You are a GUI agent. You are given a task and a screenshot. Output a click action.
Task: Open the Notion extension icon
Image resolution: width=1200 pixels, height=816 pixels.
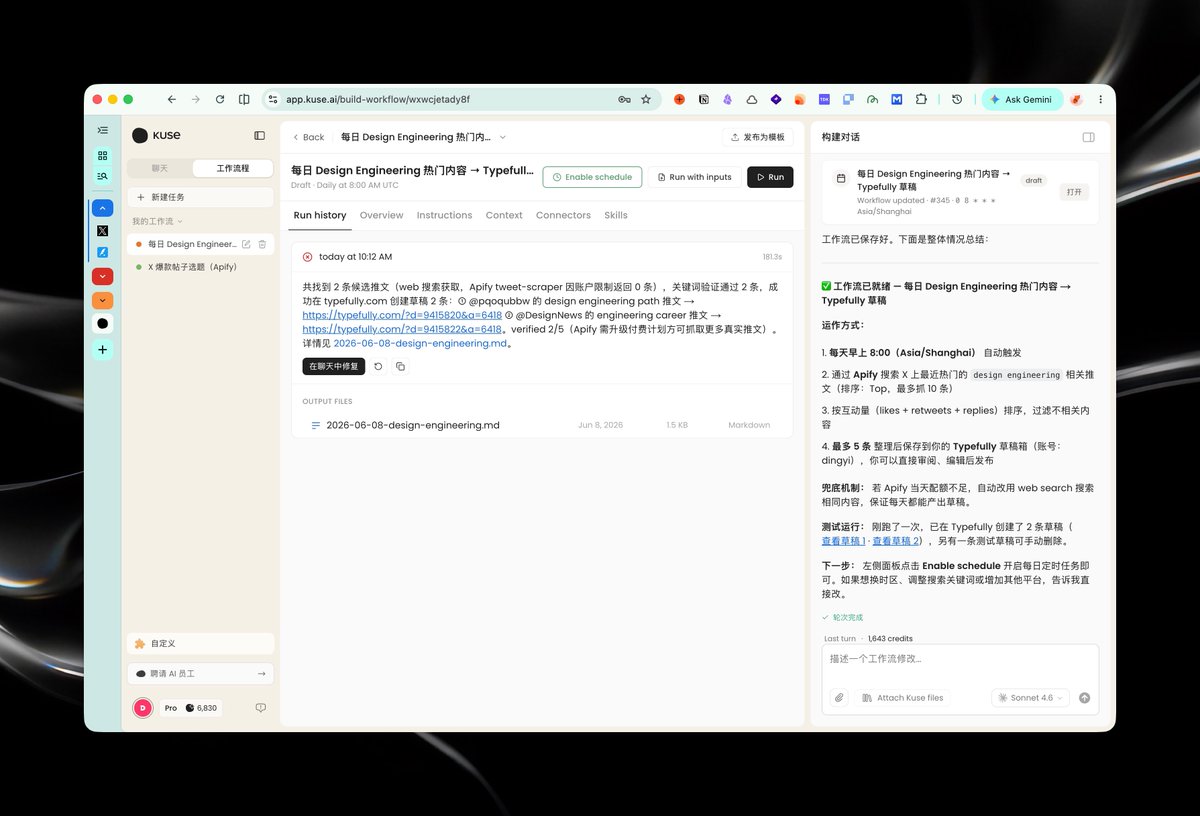704,99
